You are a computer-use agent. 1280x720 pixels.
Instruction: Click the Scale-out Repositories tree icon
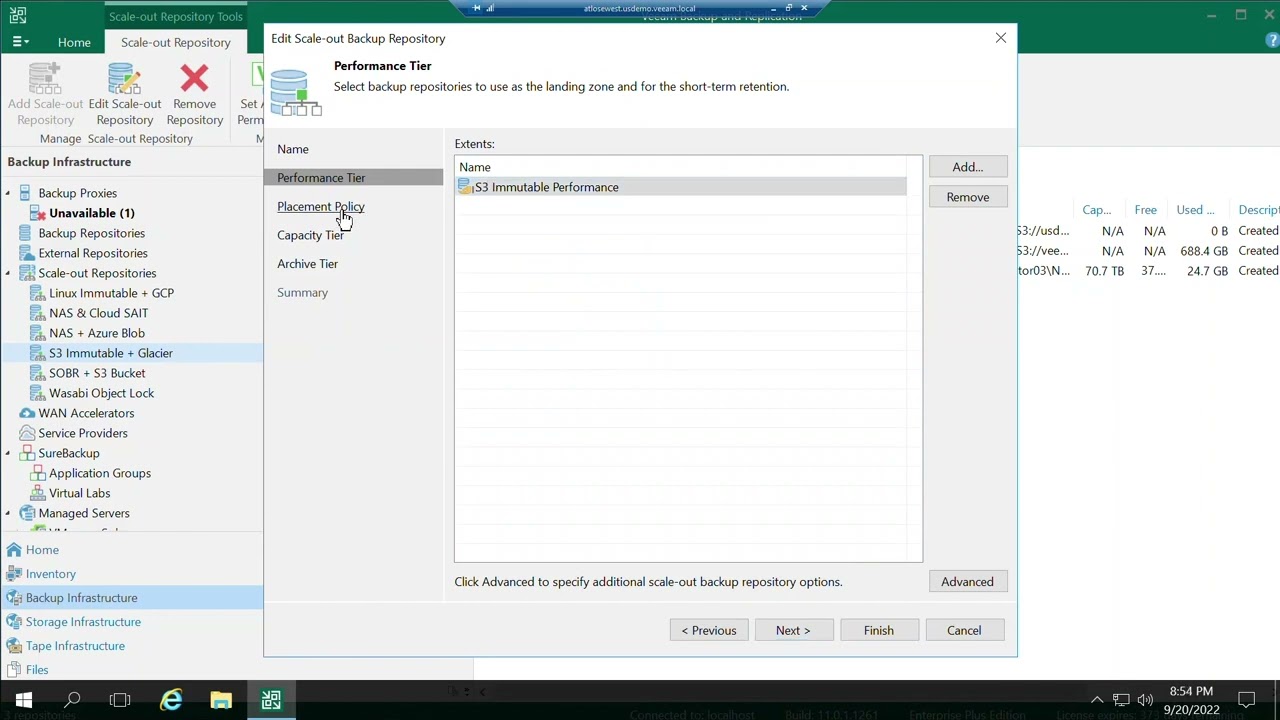click(x=27, y=273)
